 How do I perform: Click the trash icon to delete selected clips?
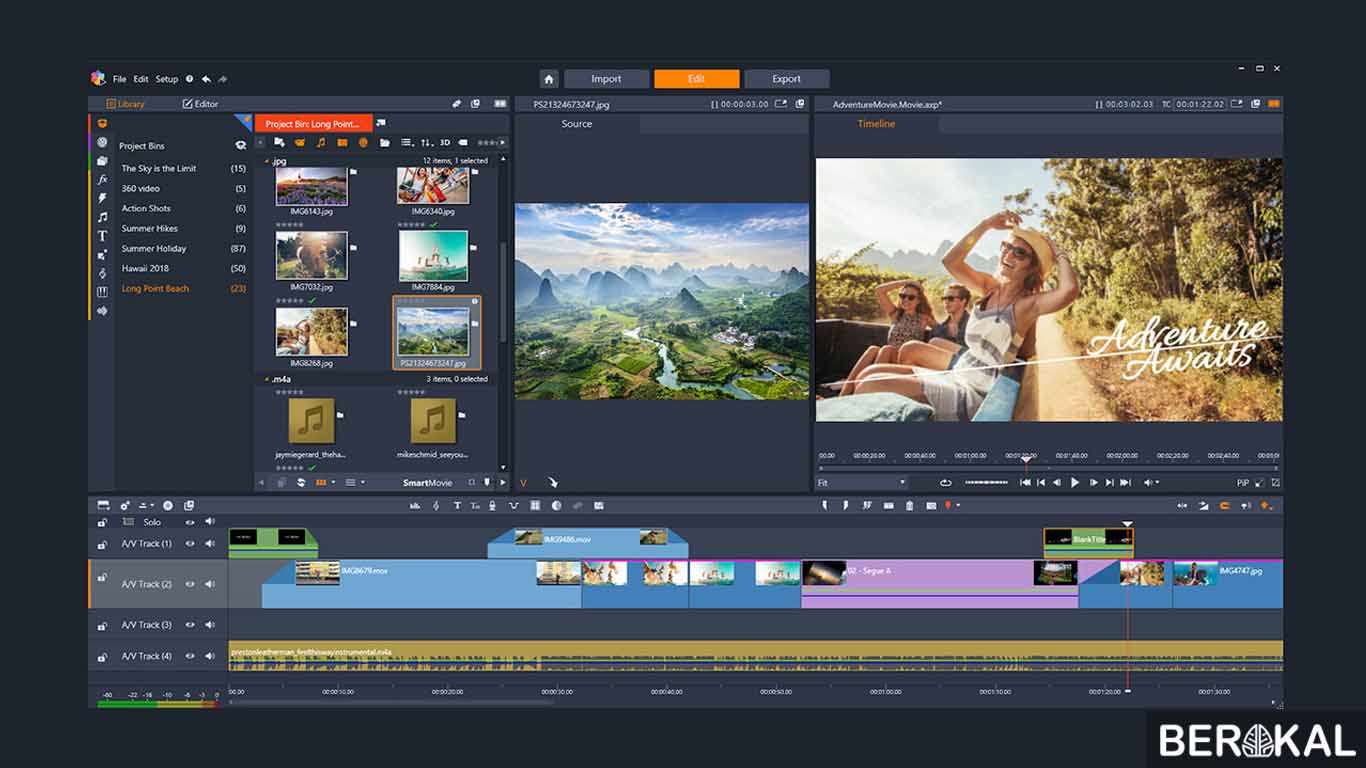pyautogui.click(x=910, y=505)
